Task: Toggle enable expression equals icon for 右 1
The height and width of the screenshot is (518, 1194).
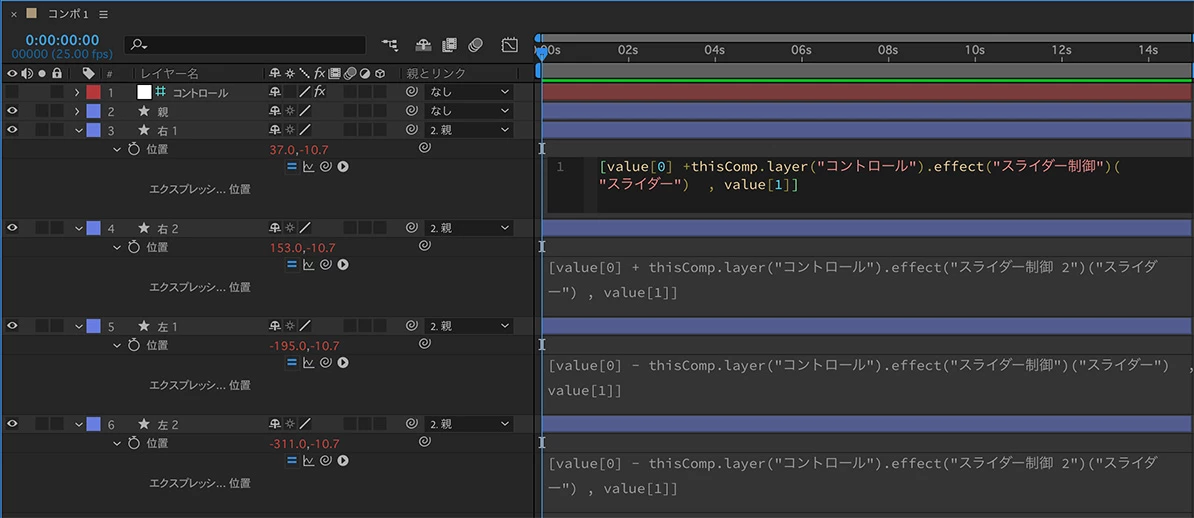Action: [x=292, y=166]
